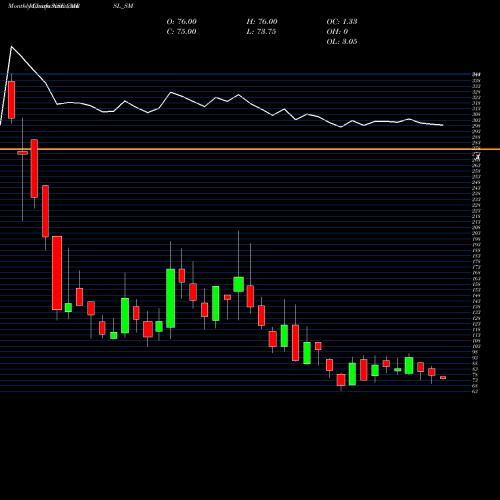This screenshot has height=500, width=500.
Task: Click the OC: 1.33 value
Action: coord(342,22)
